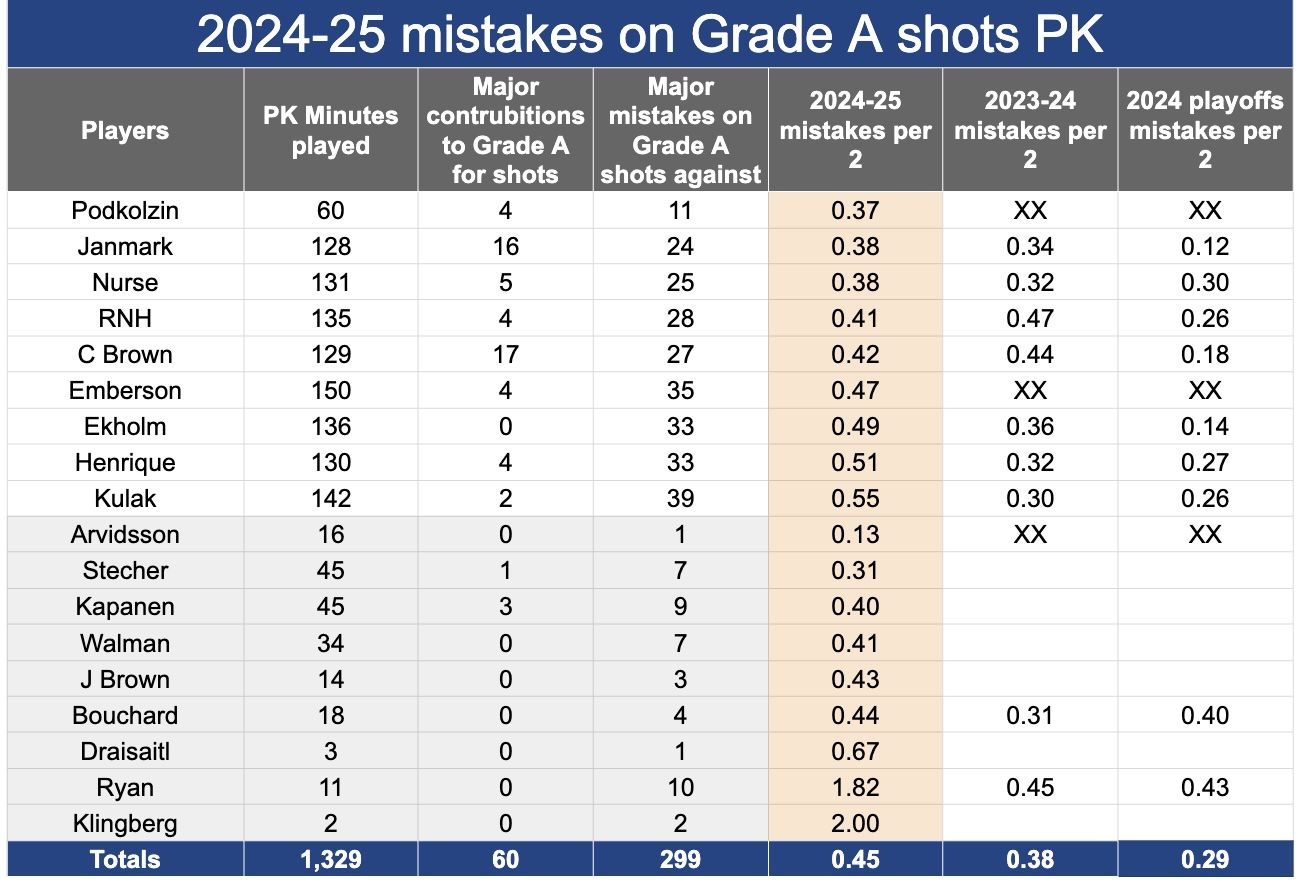The image size is (1302, 884).
Task: Select the 'Players' column header
Action: pos(125,130)
